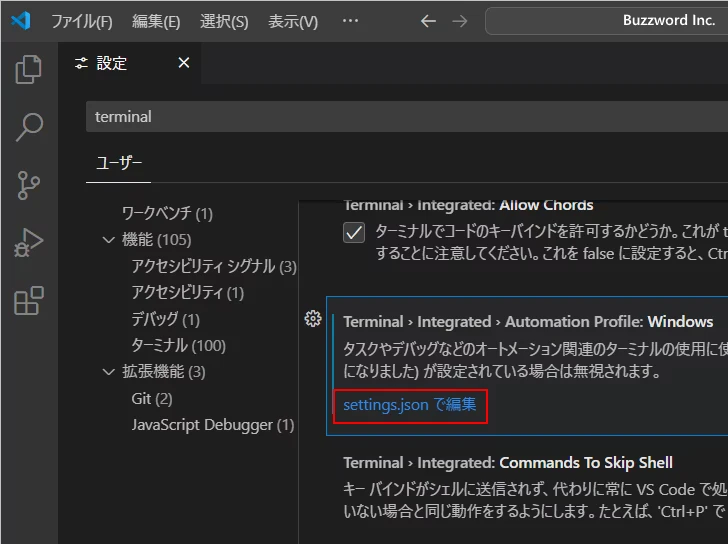Click the VS Code logo icon

click(21, 21)
